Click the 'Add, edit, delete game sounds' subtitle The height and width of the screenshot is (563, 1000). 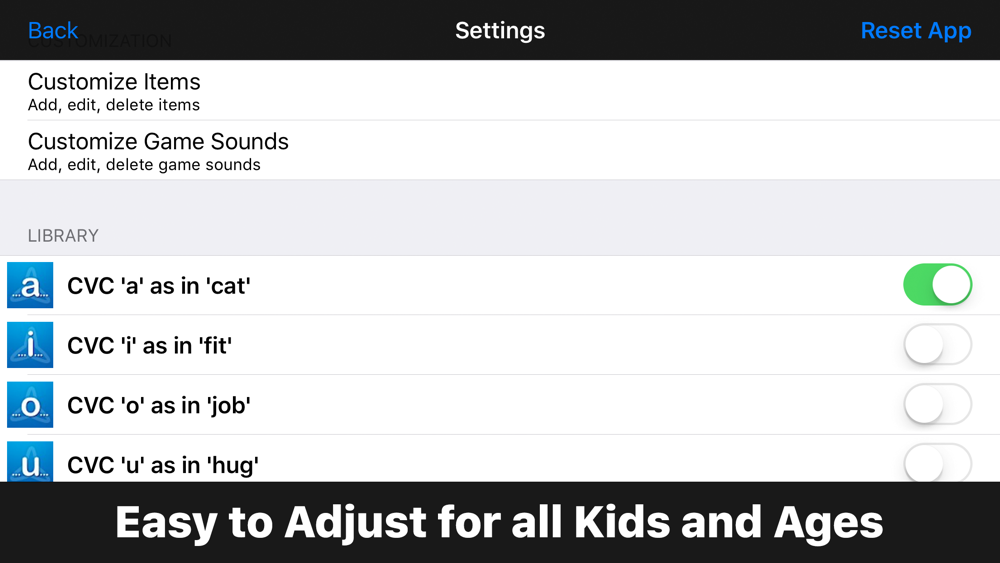(x=144, y=165)
